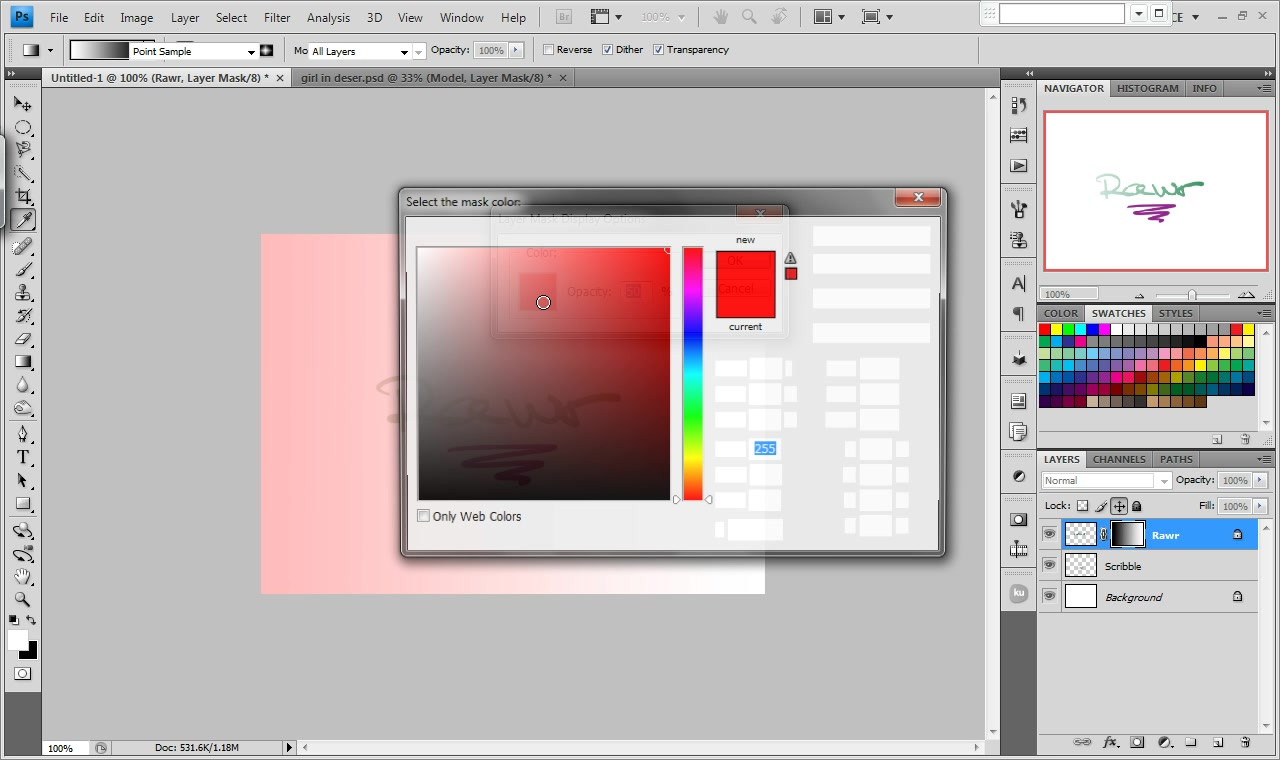1280x760 pixels.
Task: Select the Crop tool
Action: pos(22,197)
